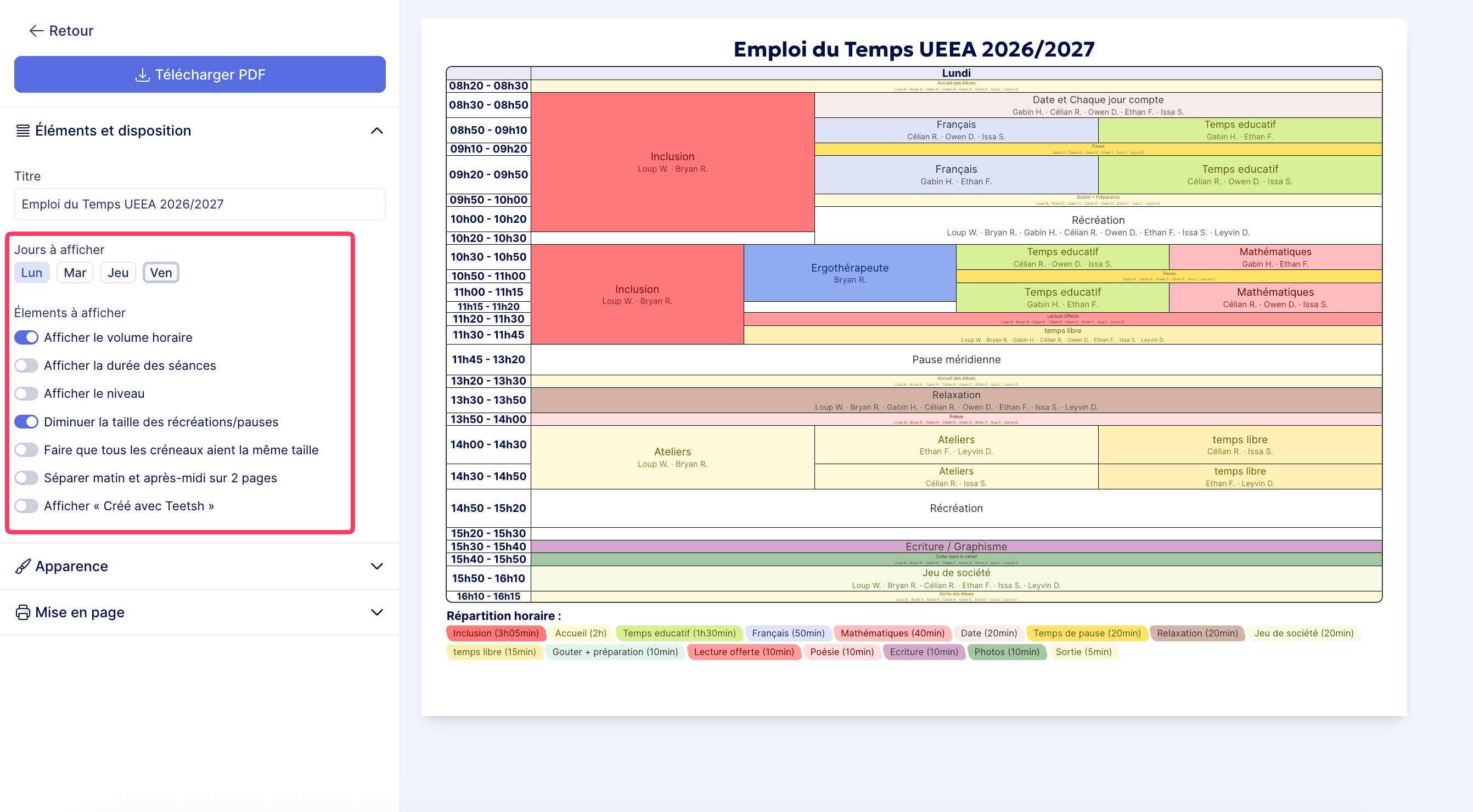Click the Temps educatif legend chip

pyautogui.click(x=679, y=633)
